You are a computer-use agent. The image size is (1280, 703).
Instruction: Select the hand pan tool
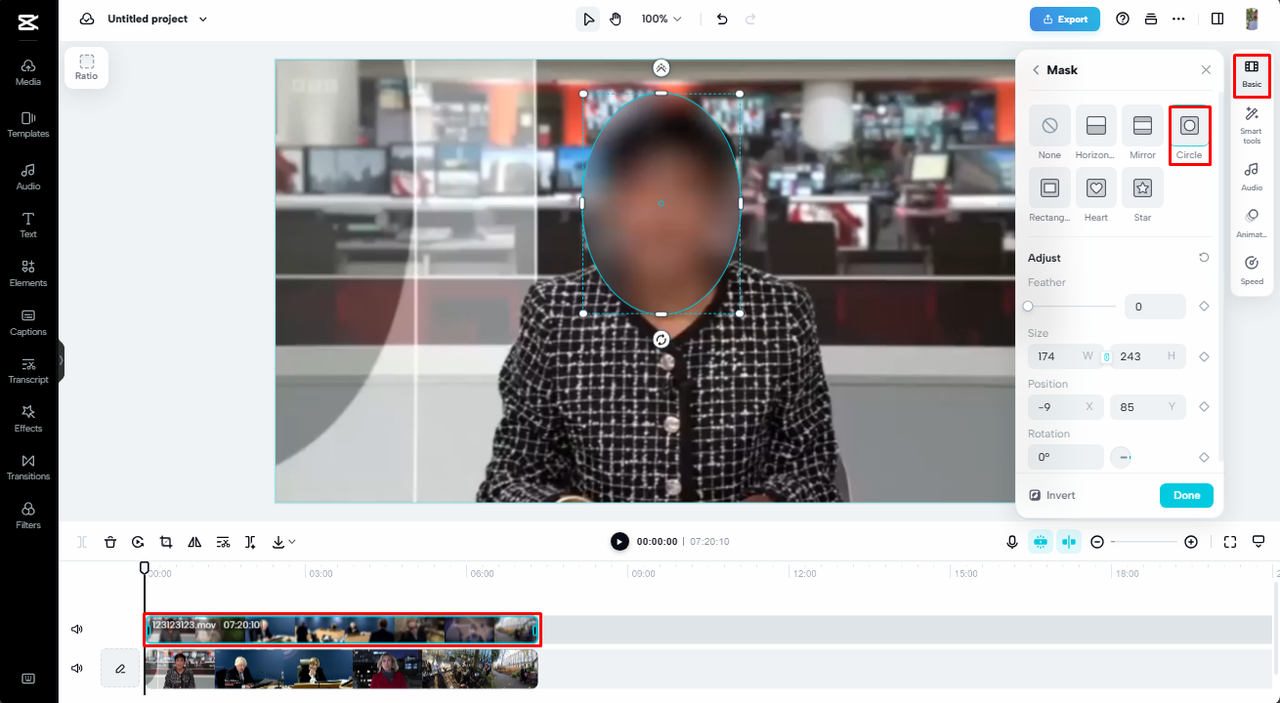(616, 19)
